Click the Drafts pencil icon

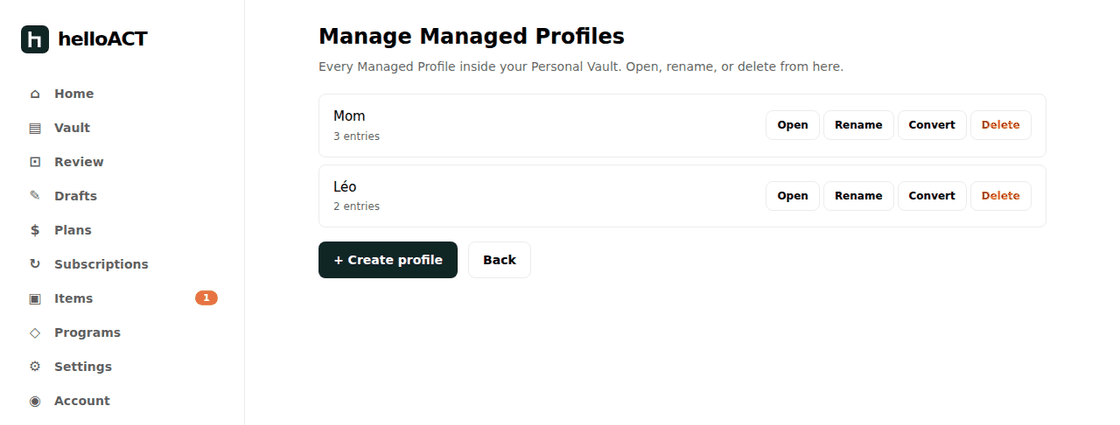click(35, 196)
